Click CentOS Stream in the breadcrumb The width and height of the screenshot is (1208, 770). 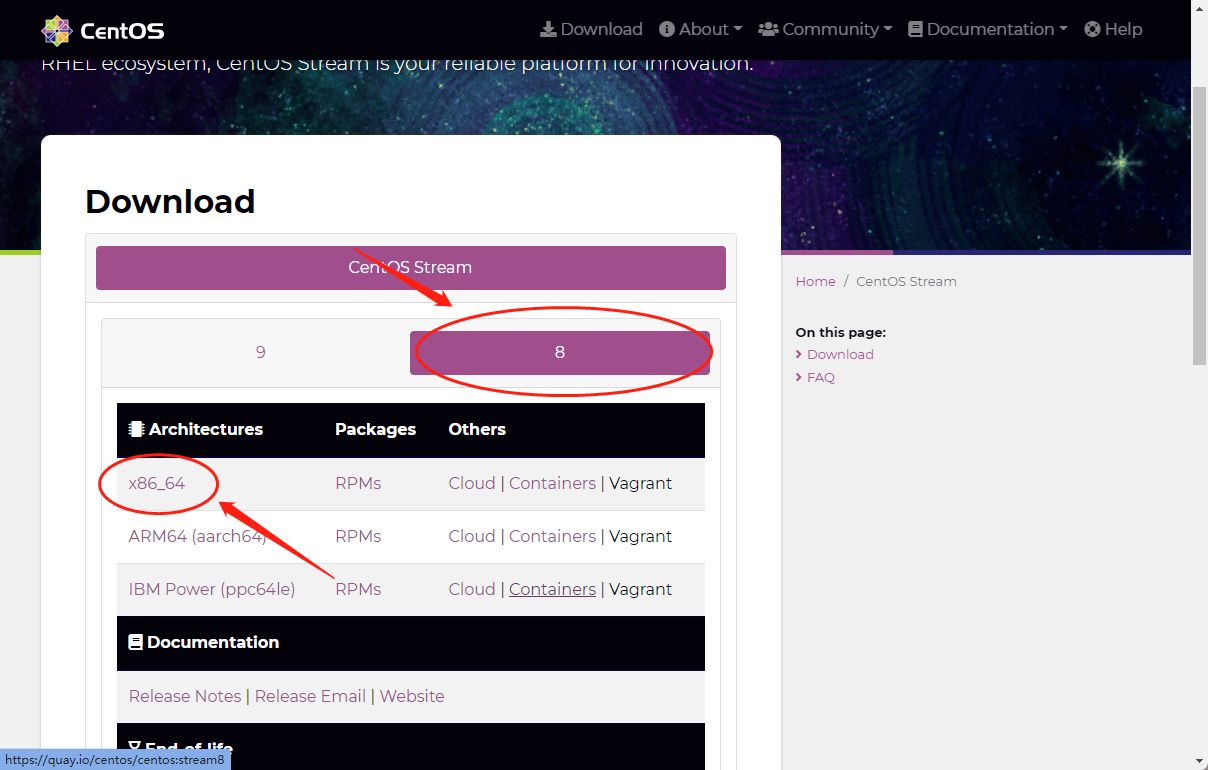[906, 281]
